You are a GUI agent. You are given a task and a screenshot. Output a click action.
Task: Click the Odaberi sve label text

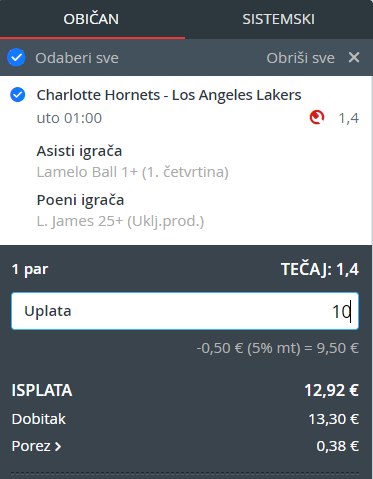click(x=77, y=58)
